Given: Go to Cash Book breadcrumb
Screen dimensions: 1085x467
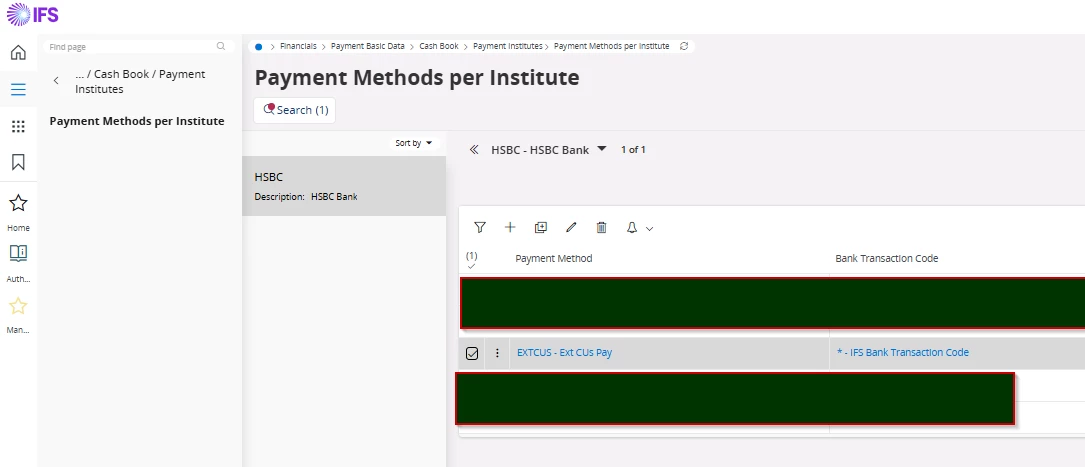Looking at the screenshot, I should pos(438,46).
